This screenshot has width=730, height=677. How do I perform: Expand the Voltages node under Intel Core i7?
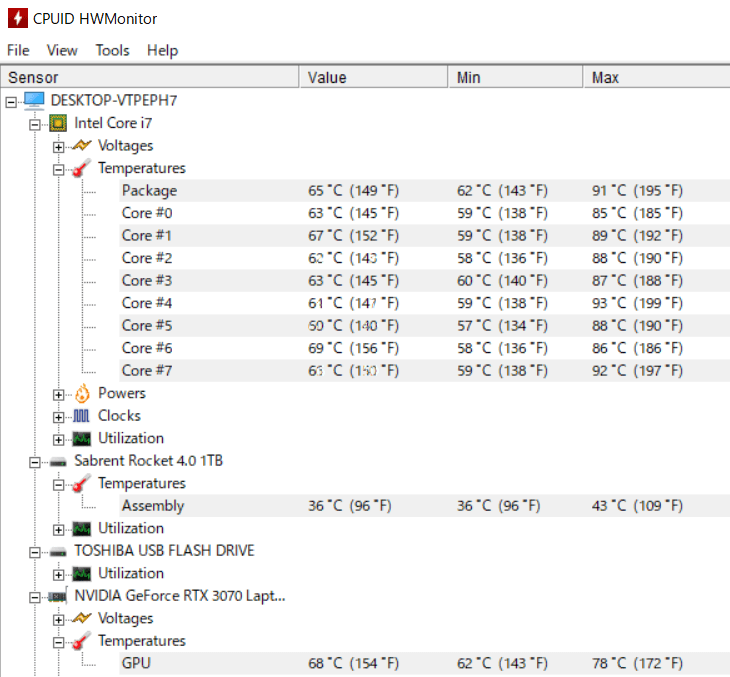[58, 147]
